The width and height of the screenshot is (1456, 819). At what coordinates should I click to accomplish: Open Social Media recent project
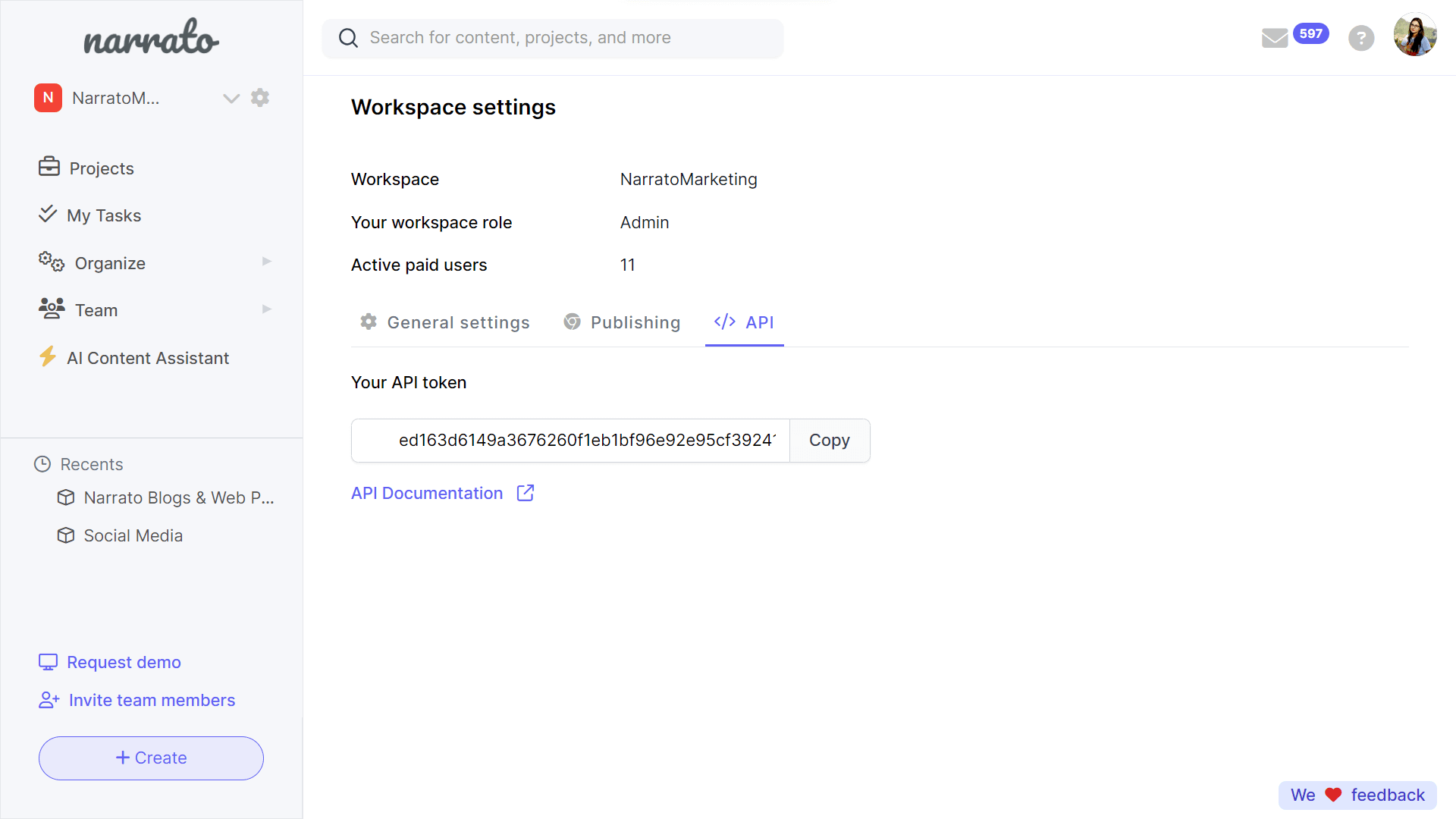133,535
